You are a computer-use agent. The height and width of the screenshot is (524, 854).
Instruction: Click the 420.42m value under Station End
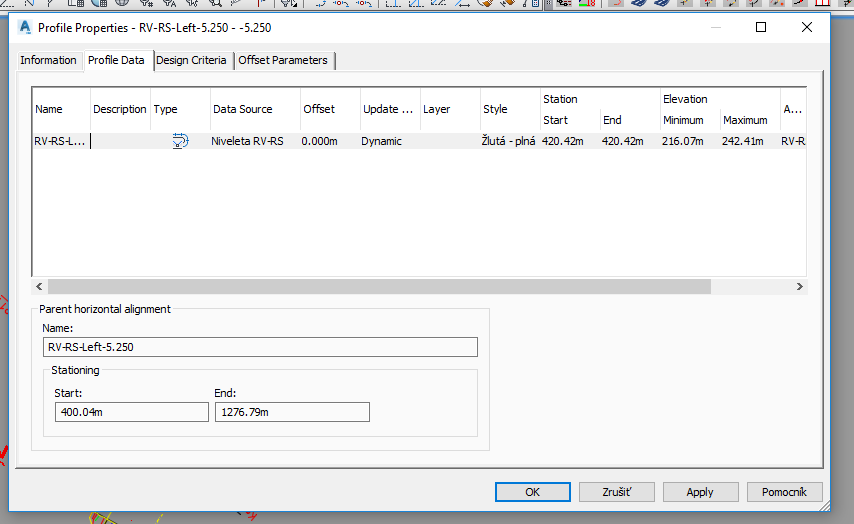(x=630, y=141)
